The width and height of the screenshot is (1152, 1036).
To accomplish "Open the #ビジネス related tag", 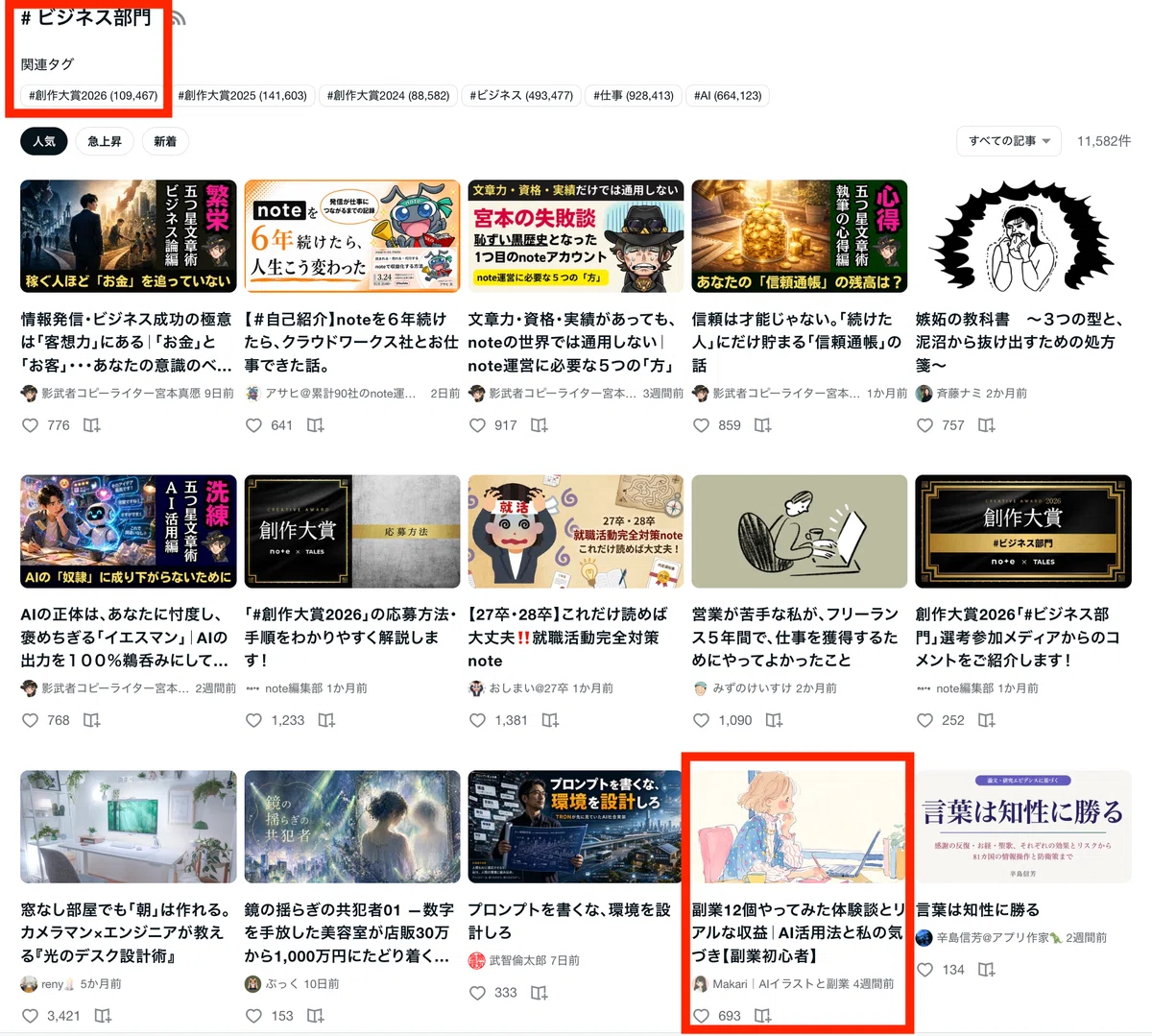I will tap(521, 96).
